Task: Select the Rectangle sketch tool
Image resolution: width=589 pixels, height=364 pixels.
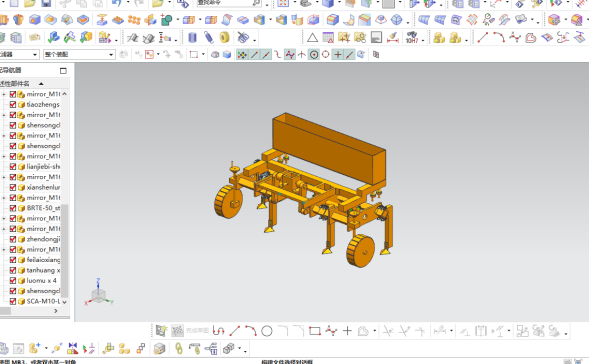Action: point(314,331)
